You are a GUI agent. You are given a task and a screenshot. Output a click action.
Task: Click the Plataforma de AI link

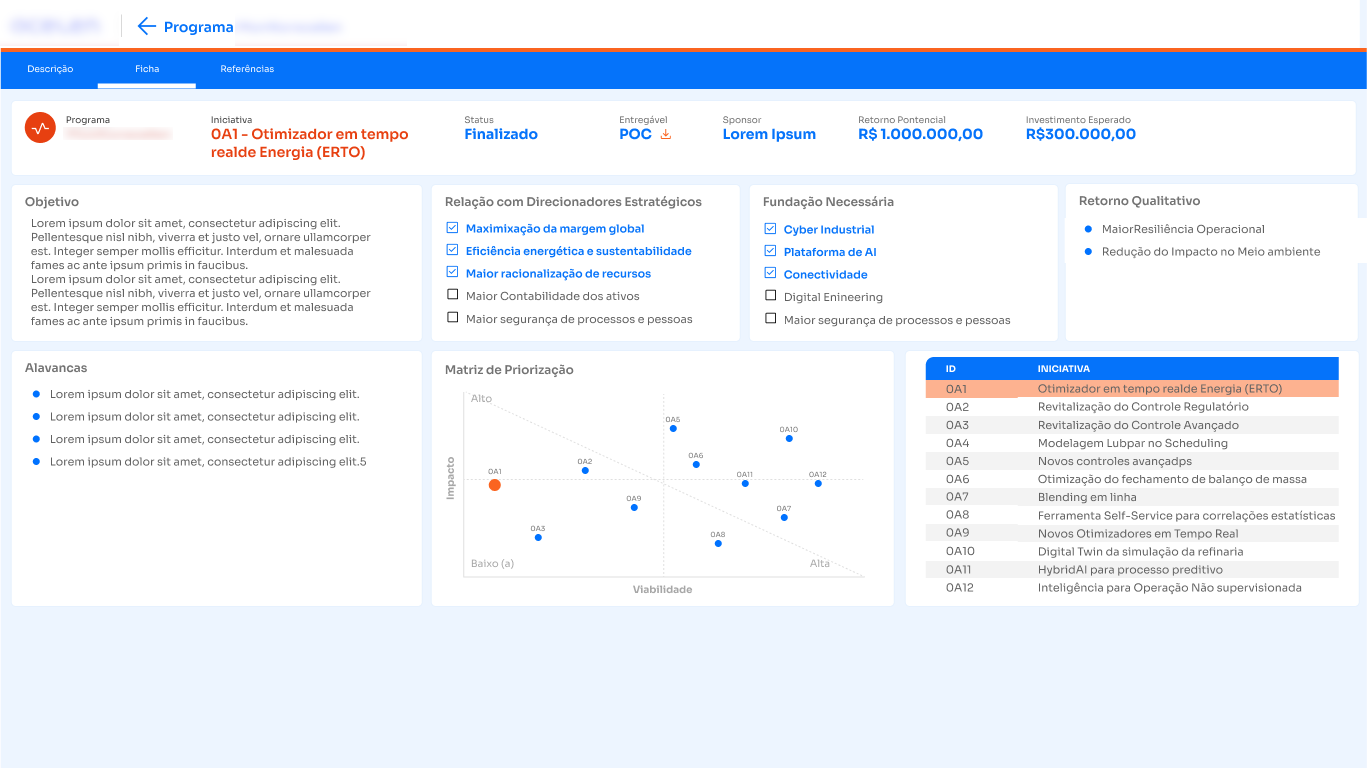click(830, 251)
